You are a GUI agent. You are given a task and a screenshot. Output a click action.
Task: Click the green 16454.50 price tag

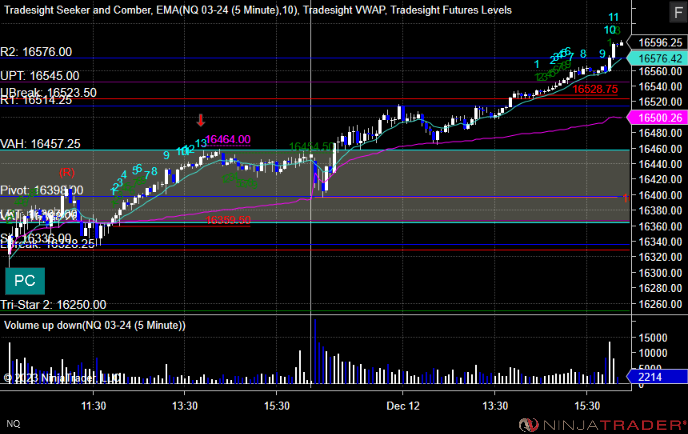point(311,146)
